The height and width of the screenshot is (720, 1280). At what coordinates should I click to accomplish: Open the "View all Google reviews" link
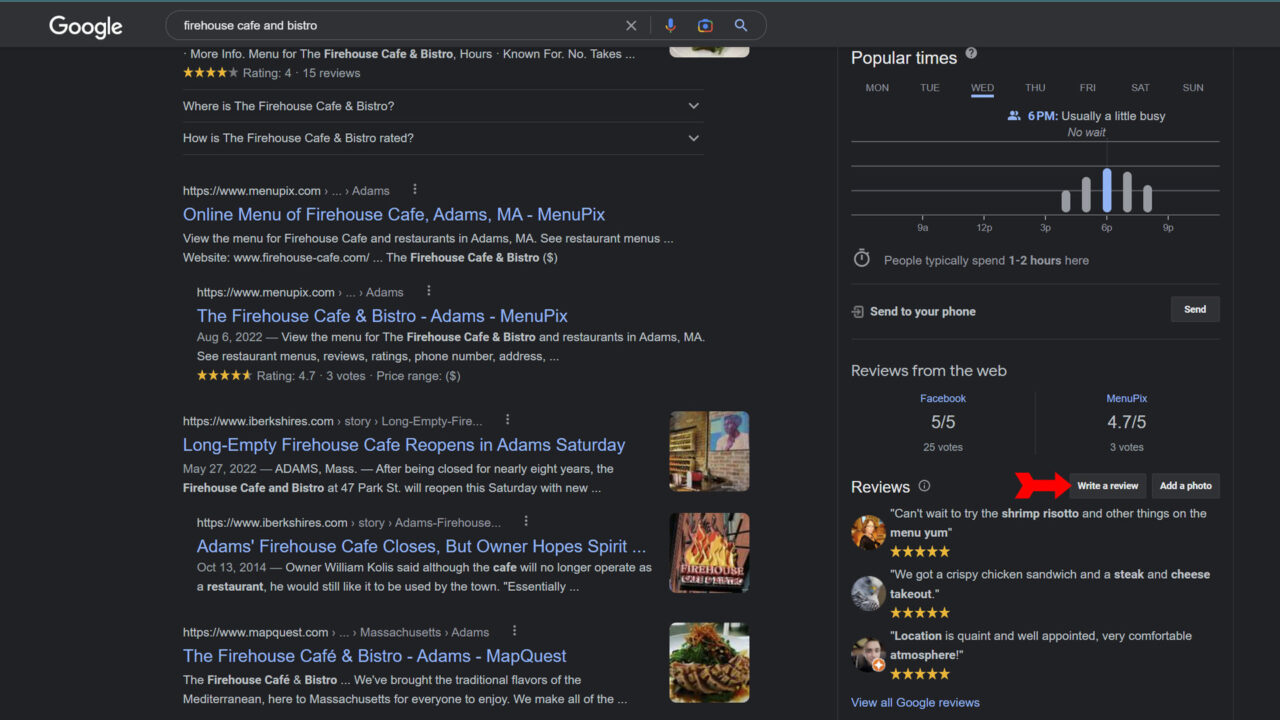point(915,702)
